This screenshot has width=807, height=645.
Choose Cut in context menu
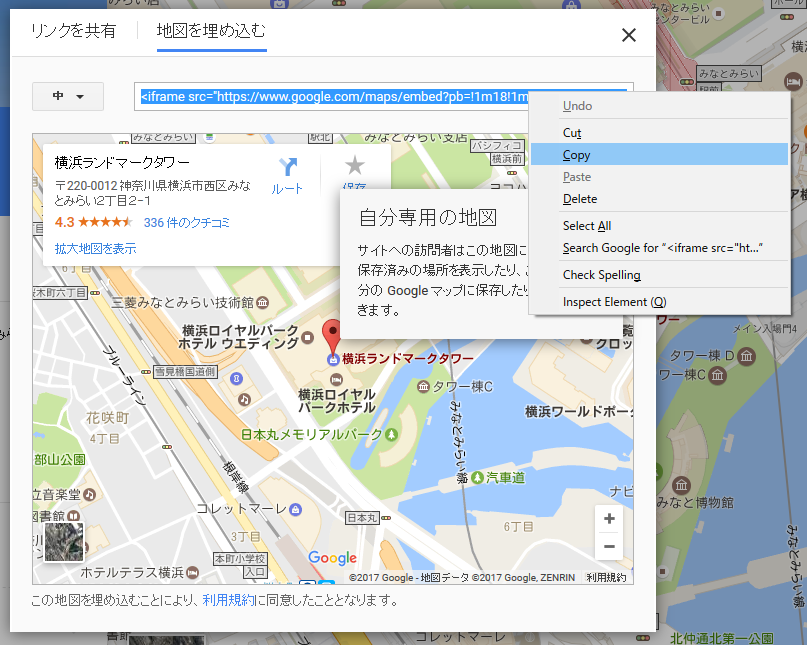coord(659,133)
